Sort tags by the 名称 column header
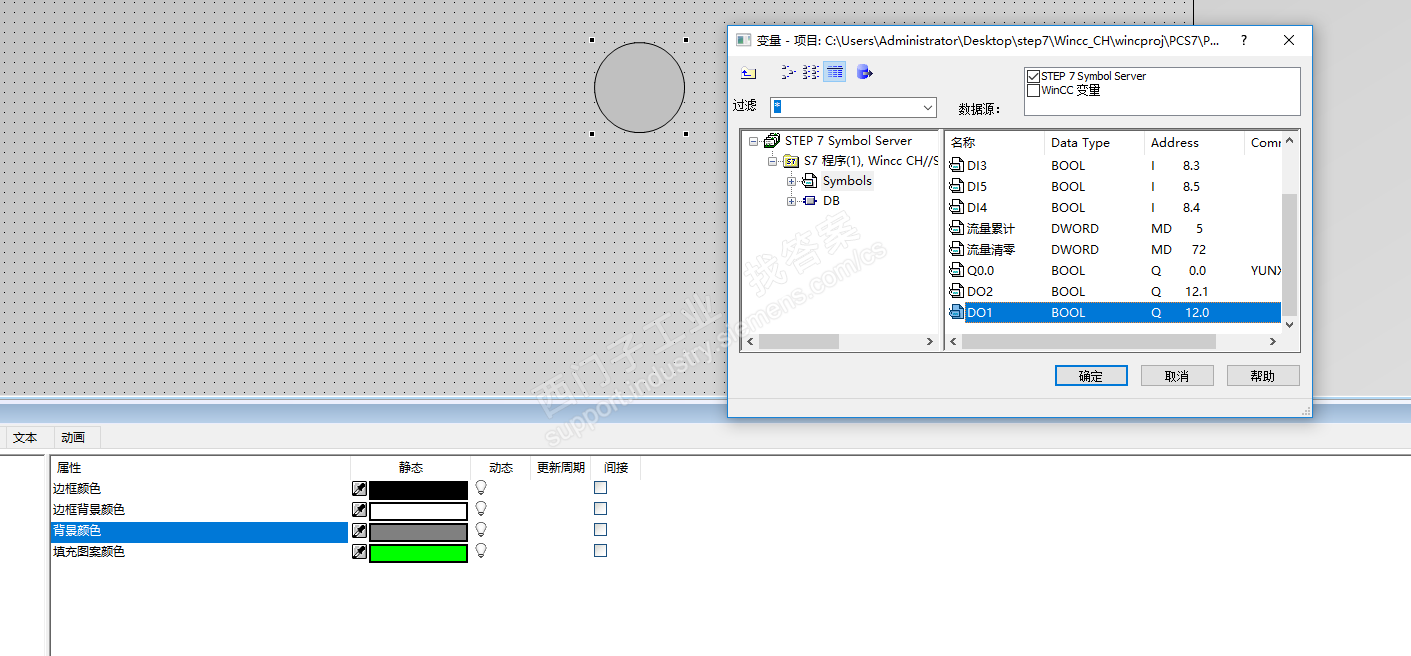1411x656 pixels. pyautogui.click(x=995, y=143)
